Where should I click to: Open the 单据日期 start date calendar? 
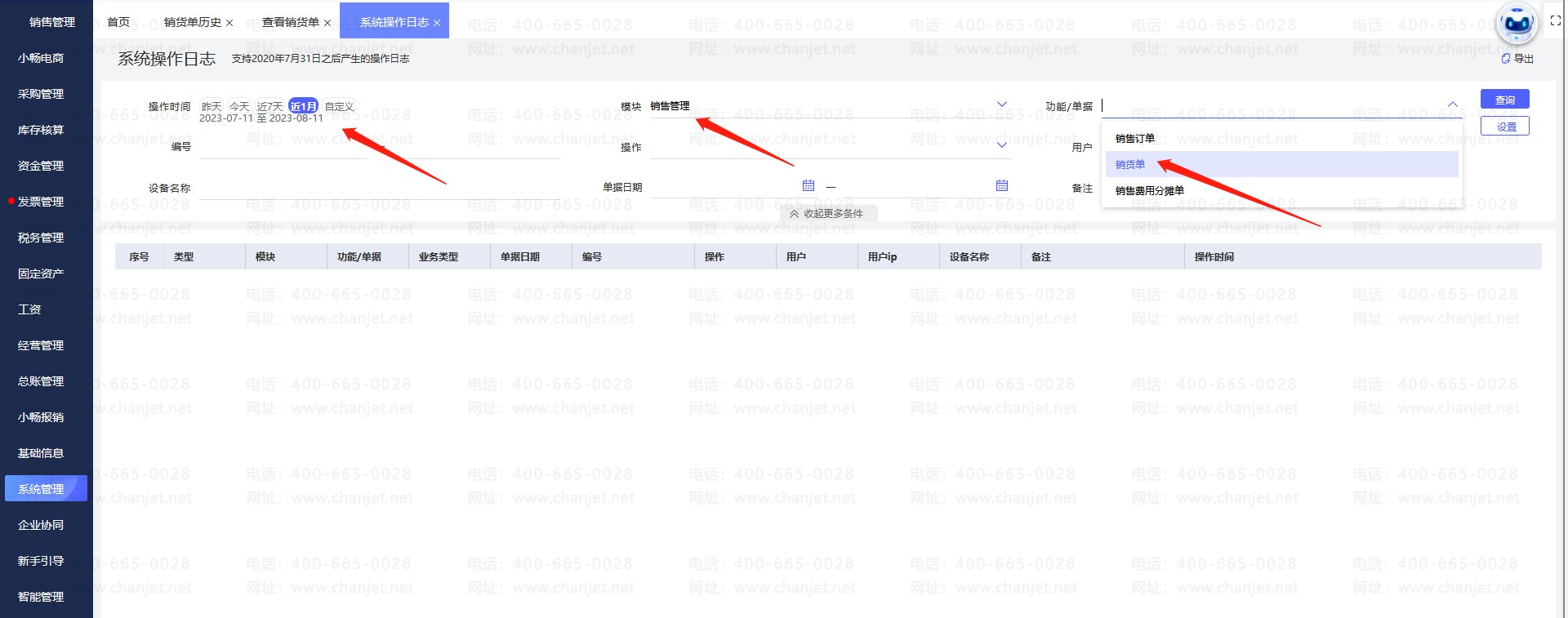coord(808,185)
